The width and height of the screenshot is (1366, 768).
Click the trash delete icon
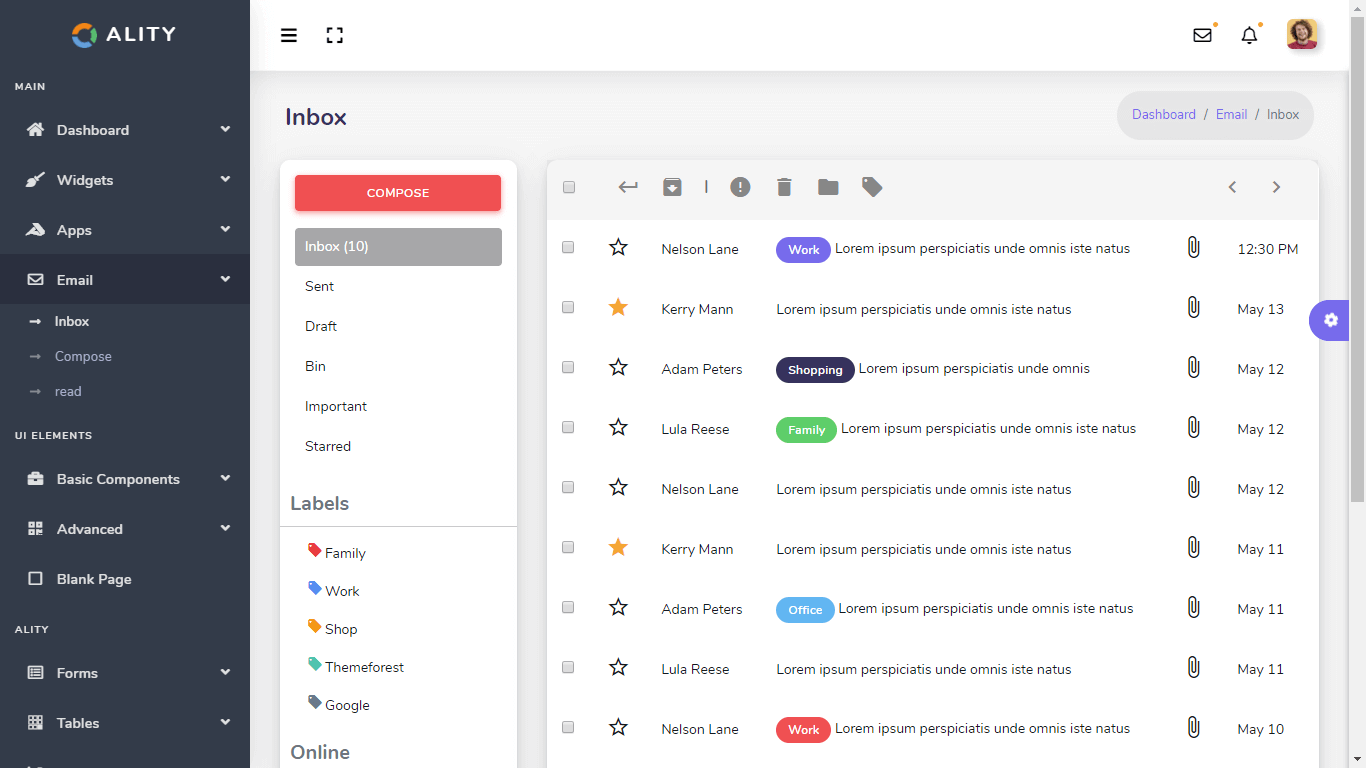coord(784,187)
